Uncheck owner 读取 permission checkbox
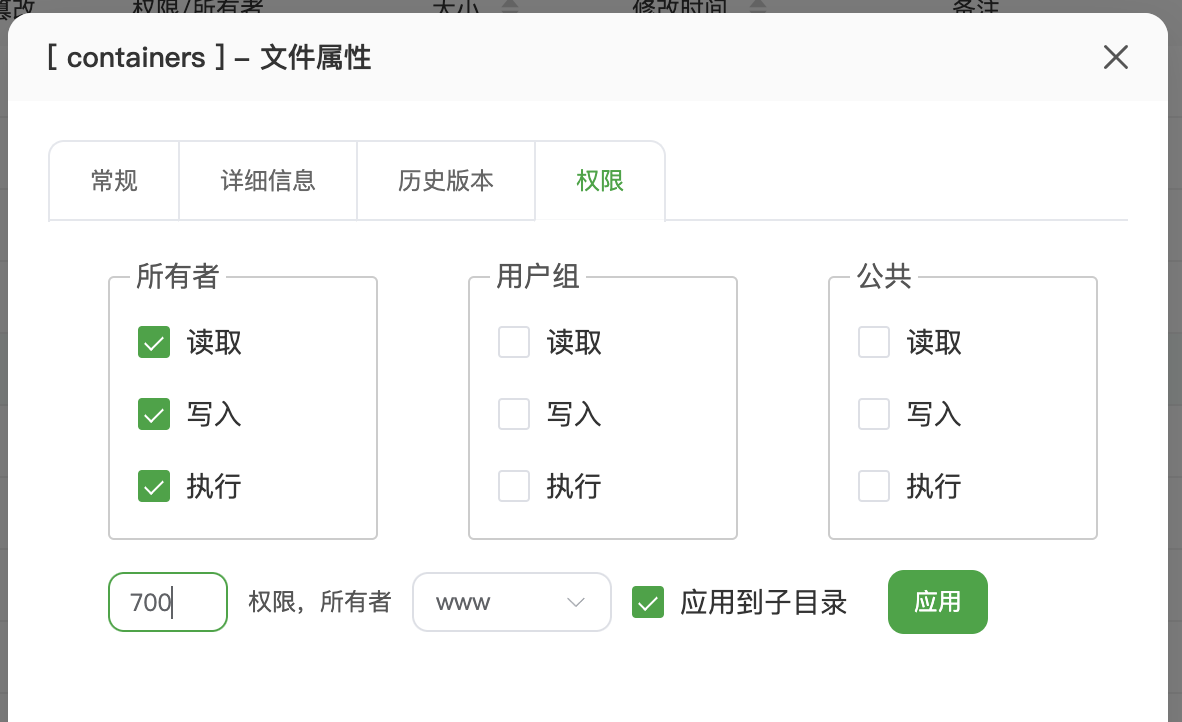This screenshot has width=1182, height=722. pyautogui.click(x=154, y=343)
